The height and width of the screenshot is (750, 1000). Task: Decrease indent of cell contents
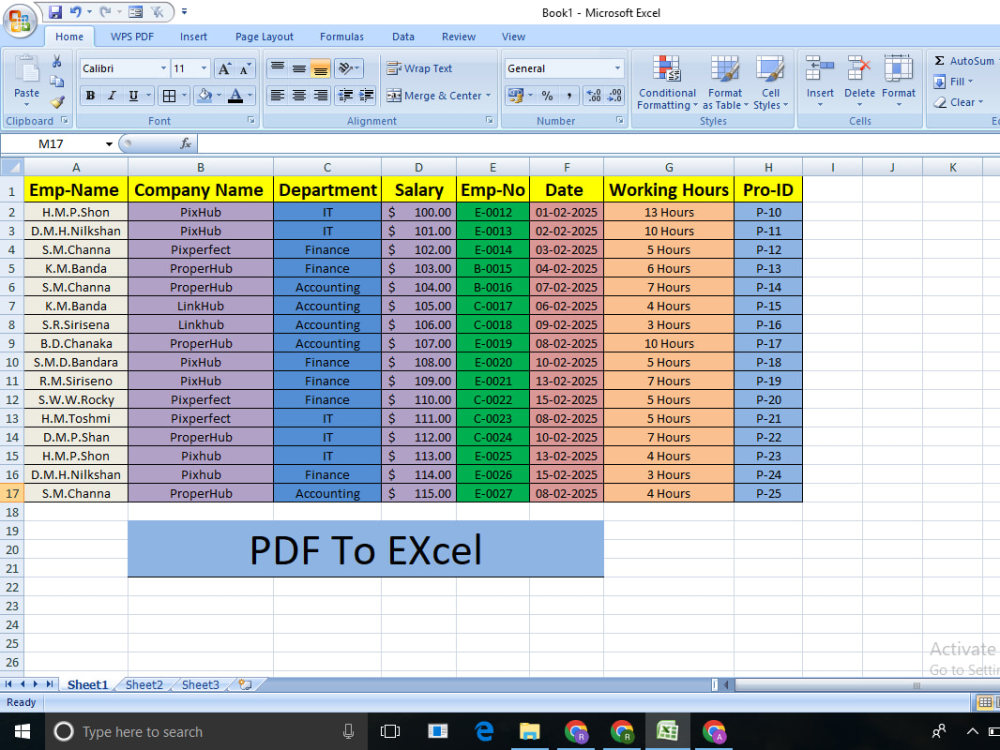click(345, 96)
